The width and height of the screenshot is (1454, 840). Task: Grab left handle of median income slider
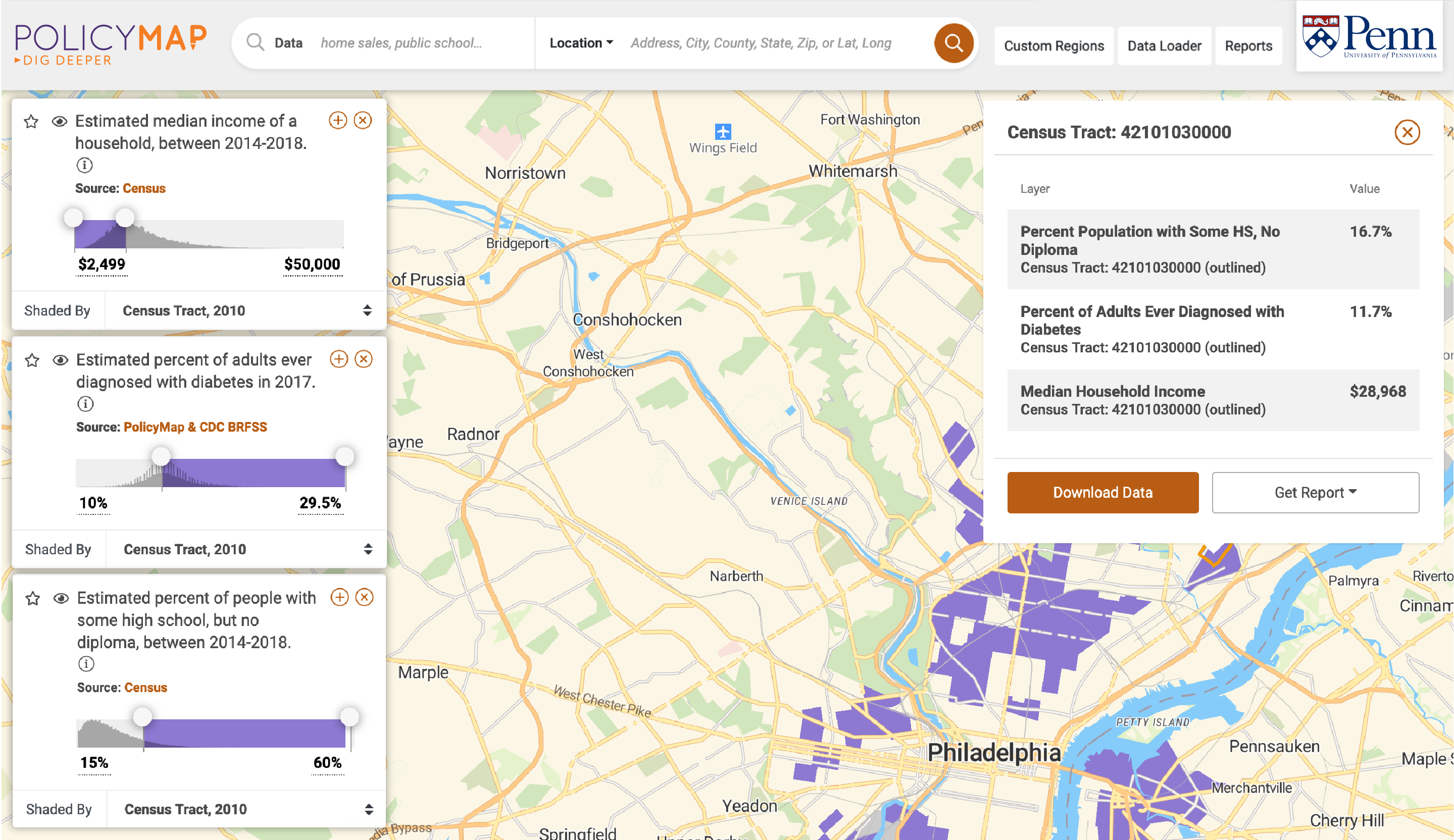point(73,218)
